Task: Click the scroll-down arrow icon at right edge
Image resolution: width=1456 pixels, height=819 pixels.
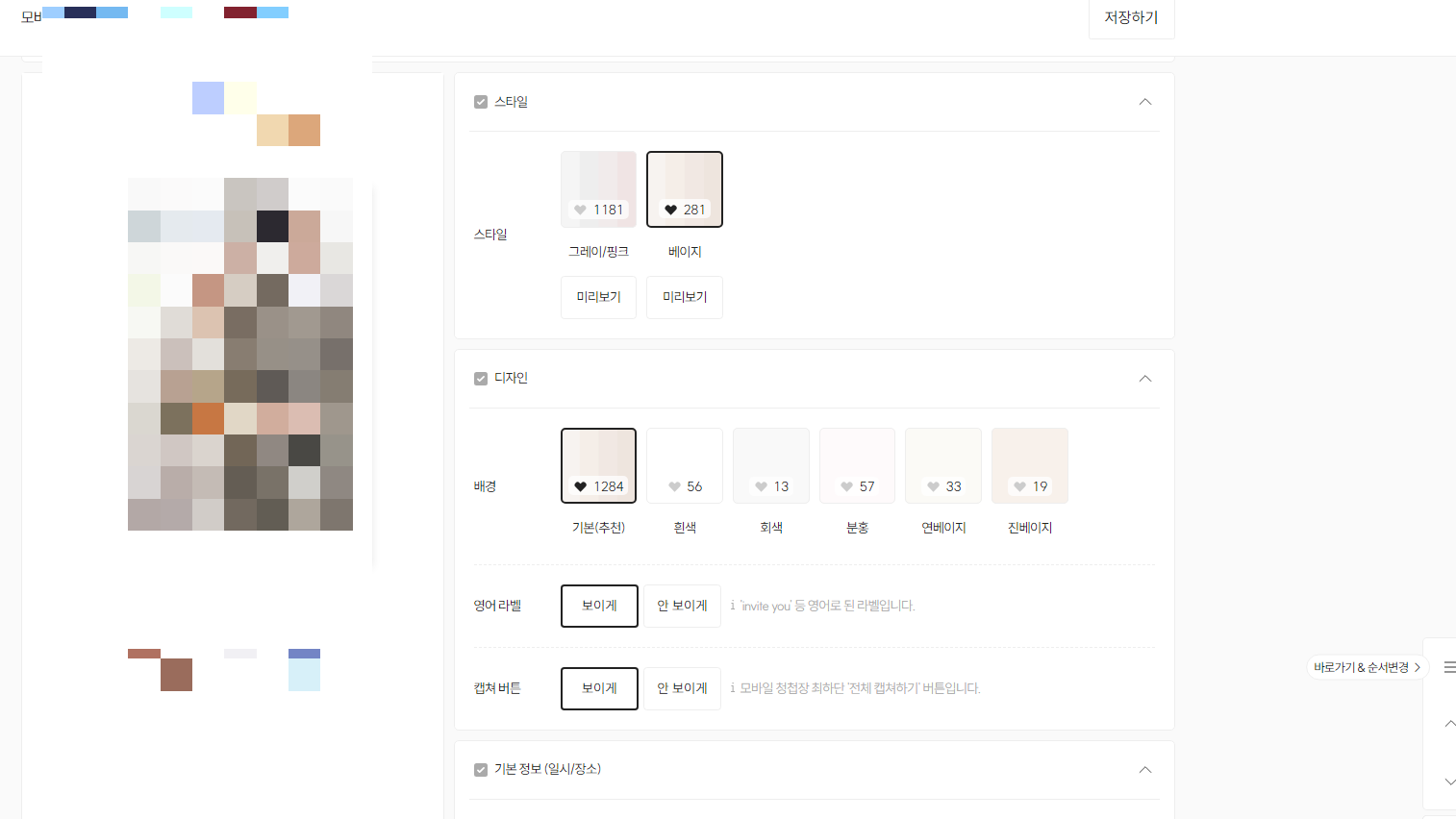Action: click(x=1449, y=782)
